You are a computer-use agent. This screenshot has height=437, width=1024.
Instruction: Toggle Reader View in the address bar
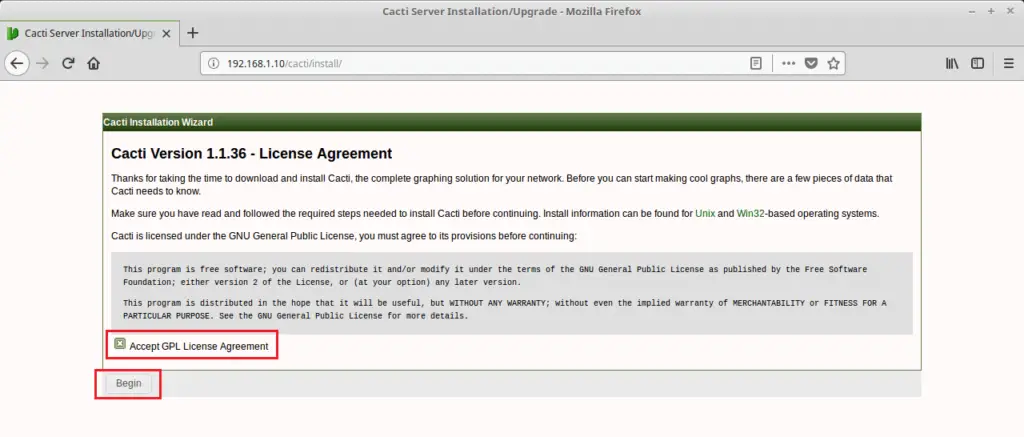[756, 63]
